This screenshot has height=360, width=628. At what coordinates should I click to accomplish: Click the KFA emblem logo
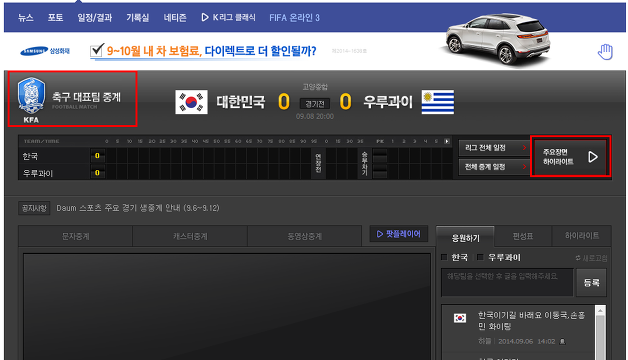point(31,100)
